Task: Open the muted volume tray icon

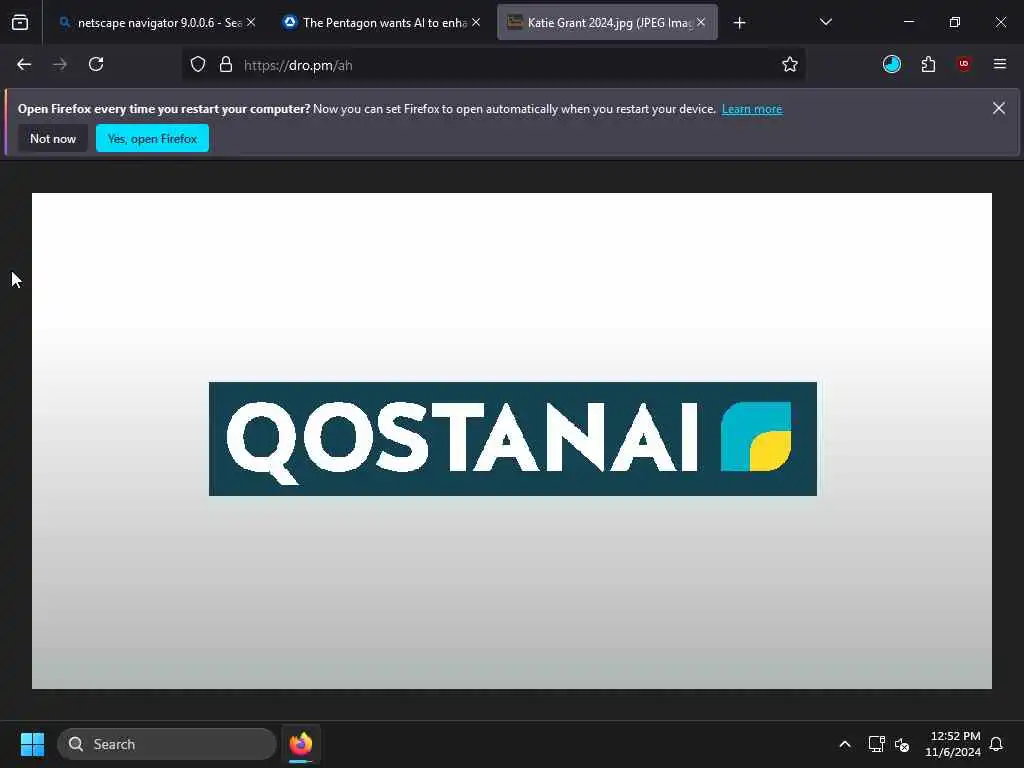Action: (x=902, y=744)
